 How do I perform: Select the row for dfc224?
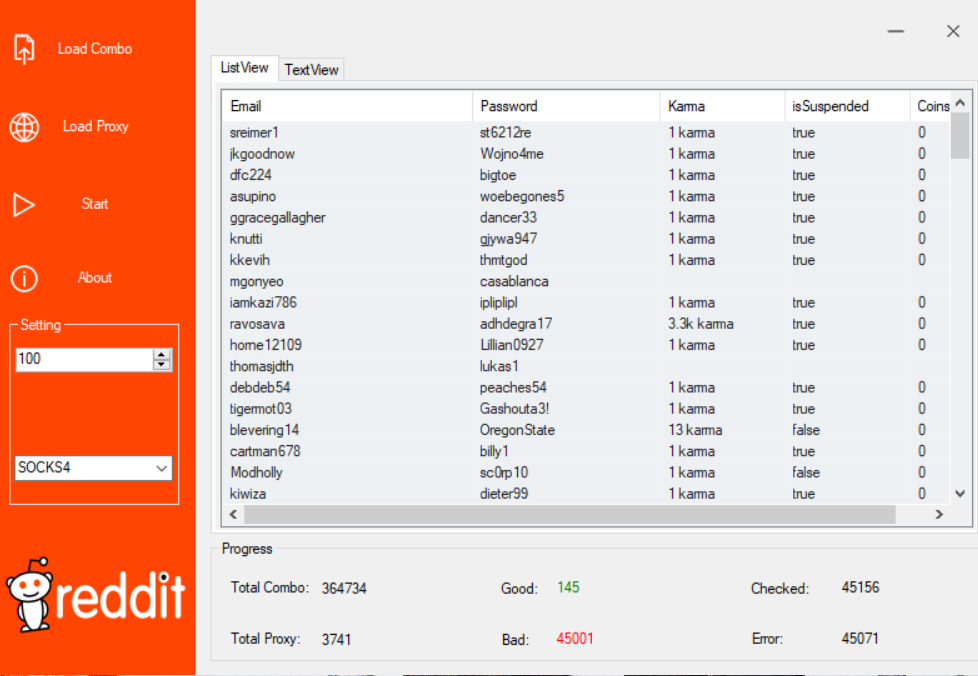pos(586,175)
